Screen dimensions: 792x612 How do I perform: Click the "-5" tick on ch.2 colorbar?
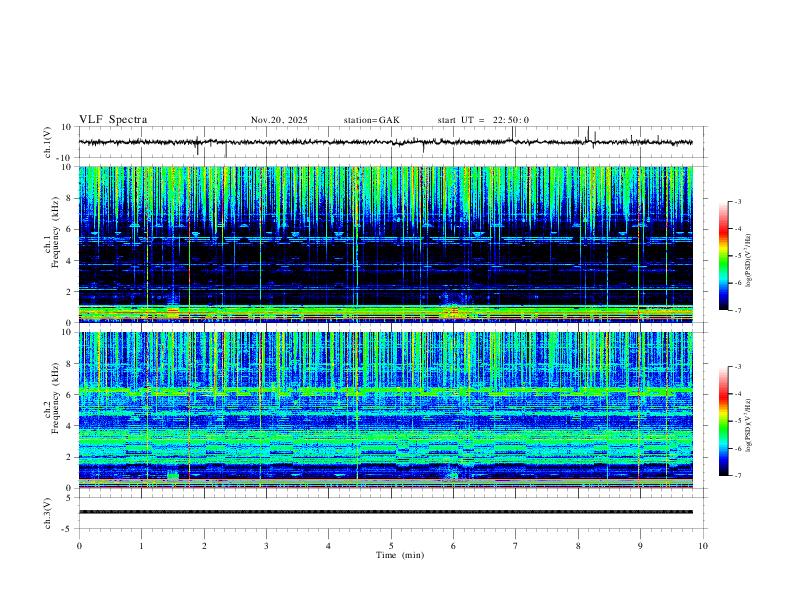tap(737, 421)
